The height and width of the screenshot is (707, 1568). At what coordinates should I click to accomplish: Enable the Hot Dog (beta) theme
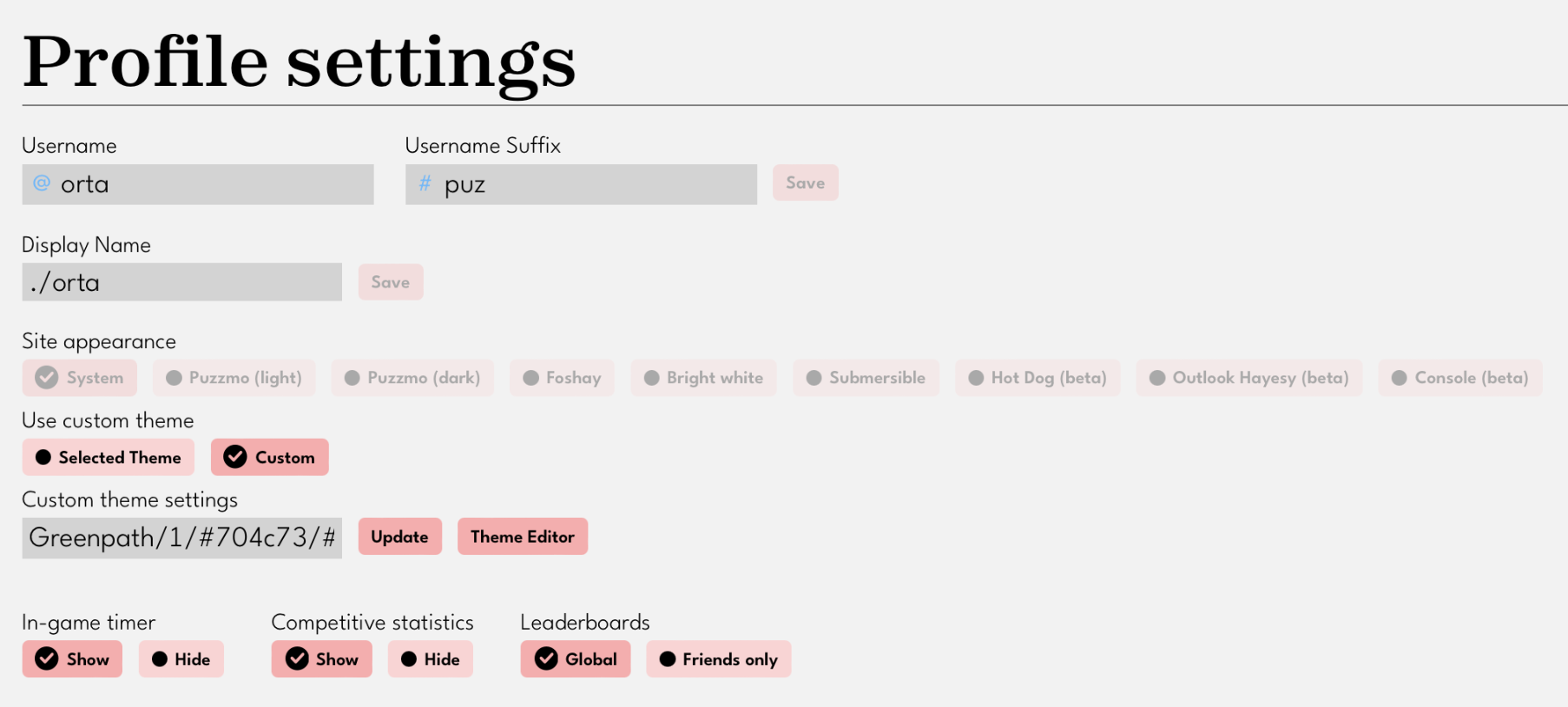(1038, 378)
